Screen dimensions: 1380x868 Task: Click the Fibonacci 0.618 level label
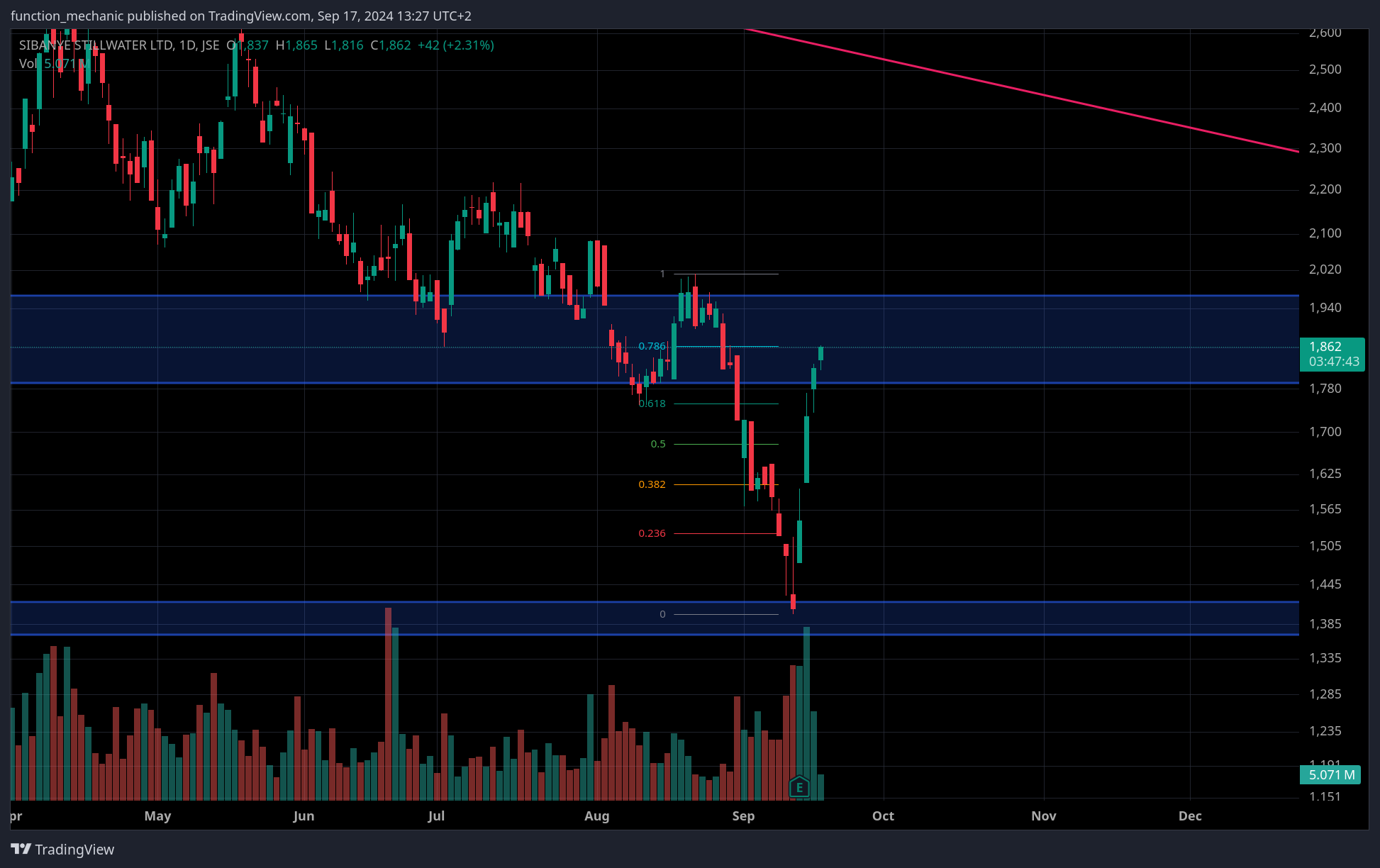tap(652, 404)
